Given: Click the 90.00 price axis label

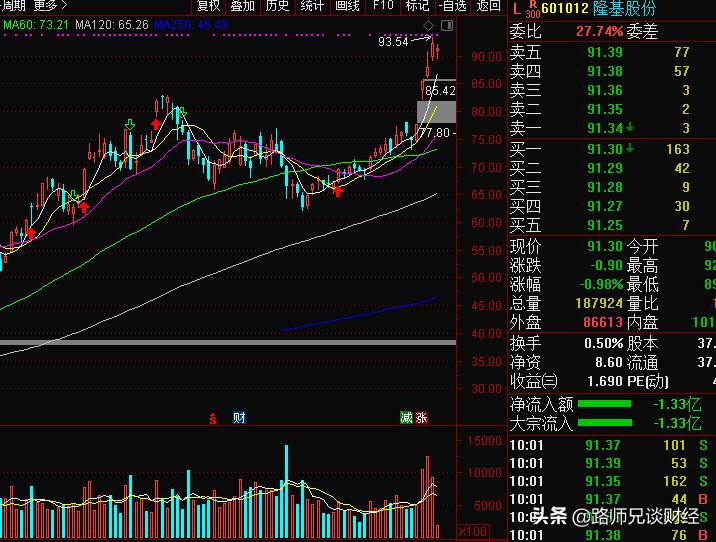Looking at the screenshot, I should coord(486,57).
